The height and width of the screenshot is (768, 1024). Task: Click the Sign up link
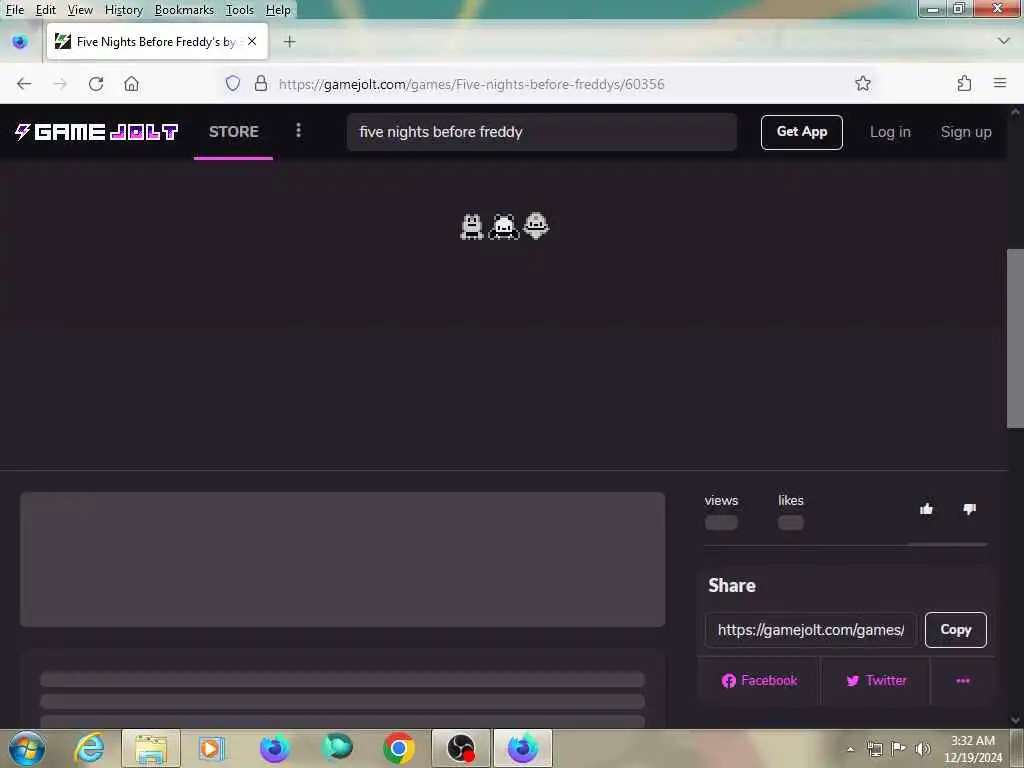pos(966,132)
